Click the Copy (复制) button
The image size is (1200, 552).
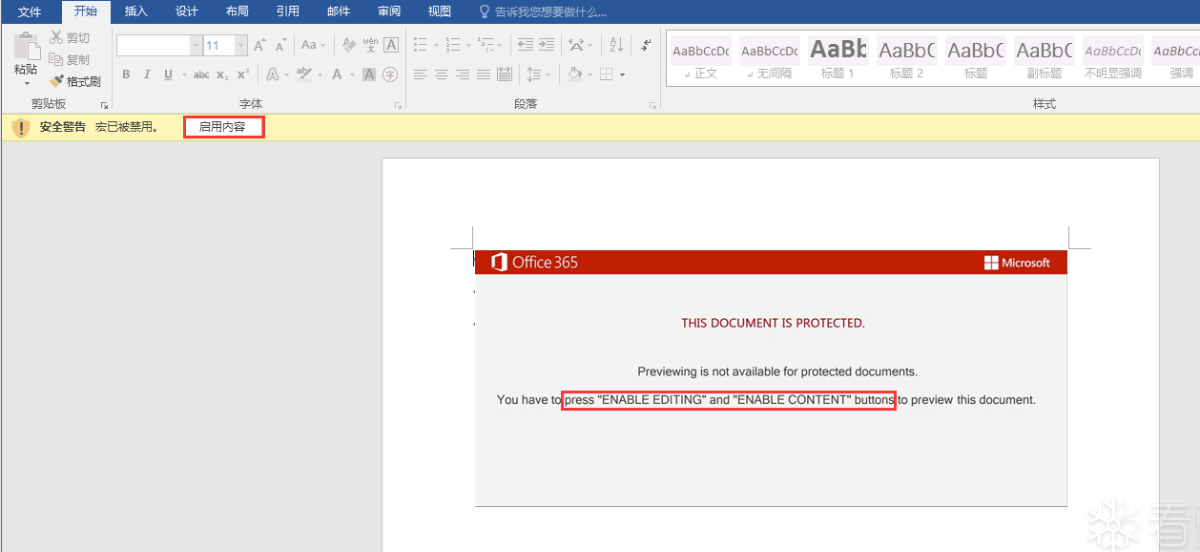(69, 59)
